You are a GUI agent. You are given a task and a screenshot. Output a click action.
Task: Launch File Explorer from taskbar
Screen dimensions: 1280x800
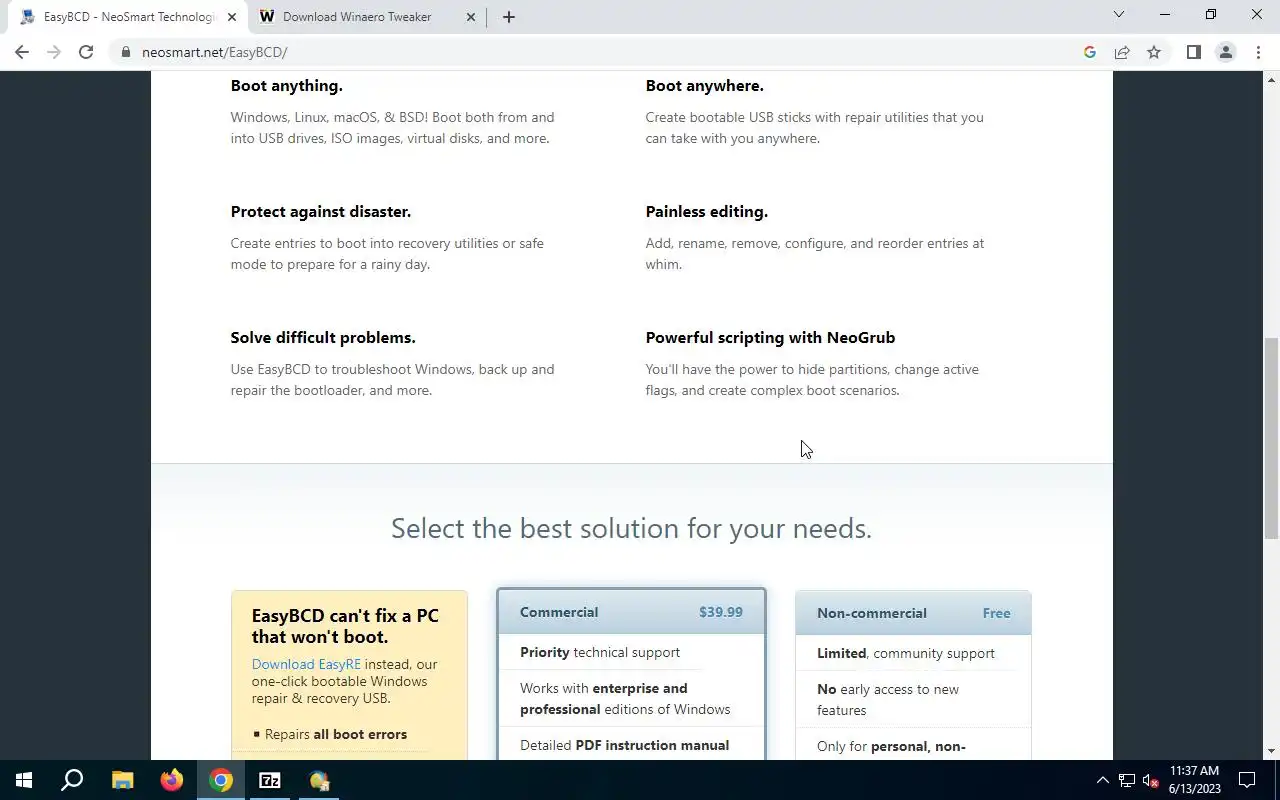tap(122, 780)
